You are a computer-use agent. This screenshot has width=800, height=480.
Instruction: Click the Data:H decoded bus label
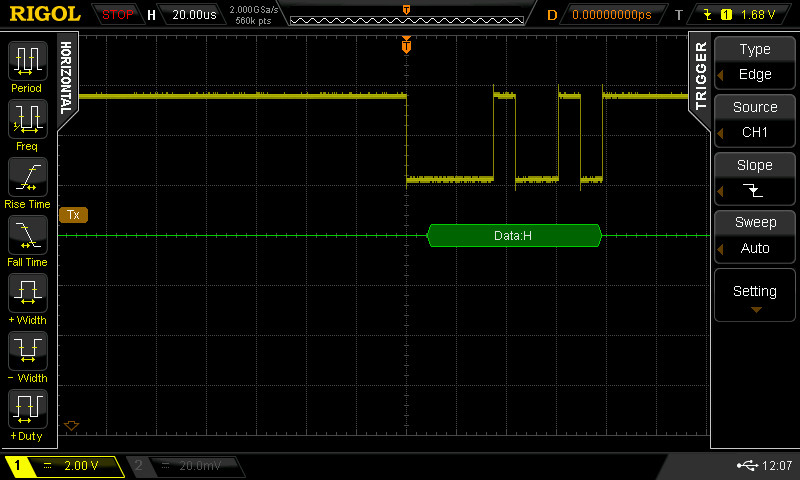pyautogui.click(x=514, y=236)
